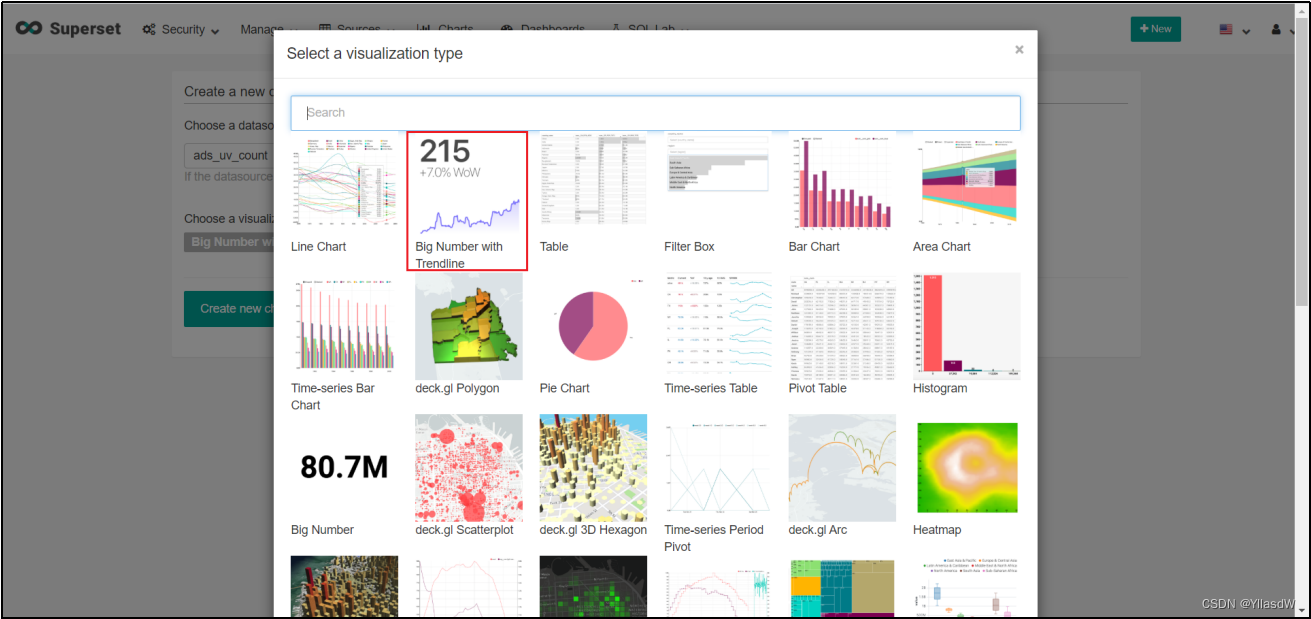This screenshot has width=1311, height=619.
Task: Click the Filter Box label text
Action: tap(689, 247)
